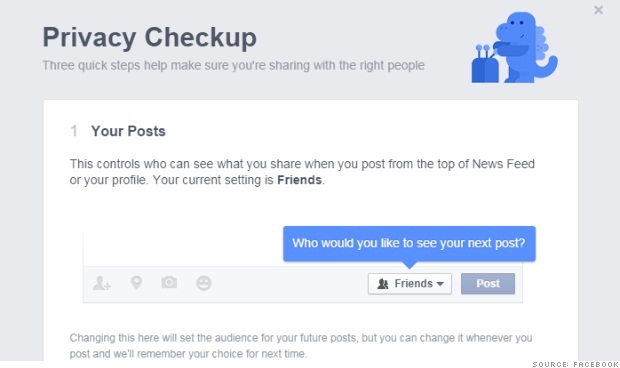Viewport: 620px width, 368px height.
Task: Expand audience selector via the arrow caret
Action: click(x=440, y=284)
